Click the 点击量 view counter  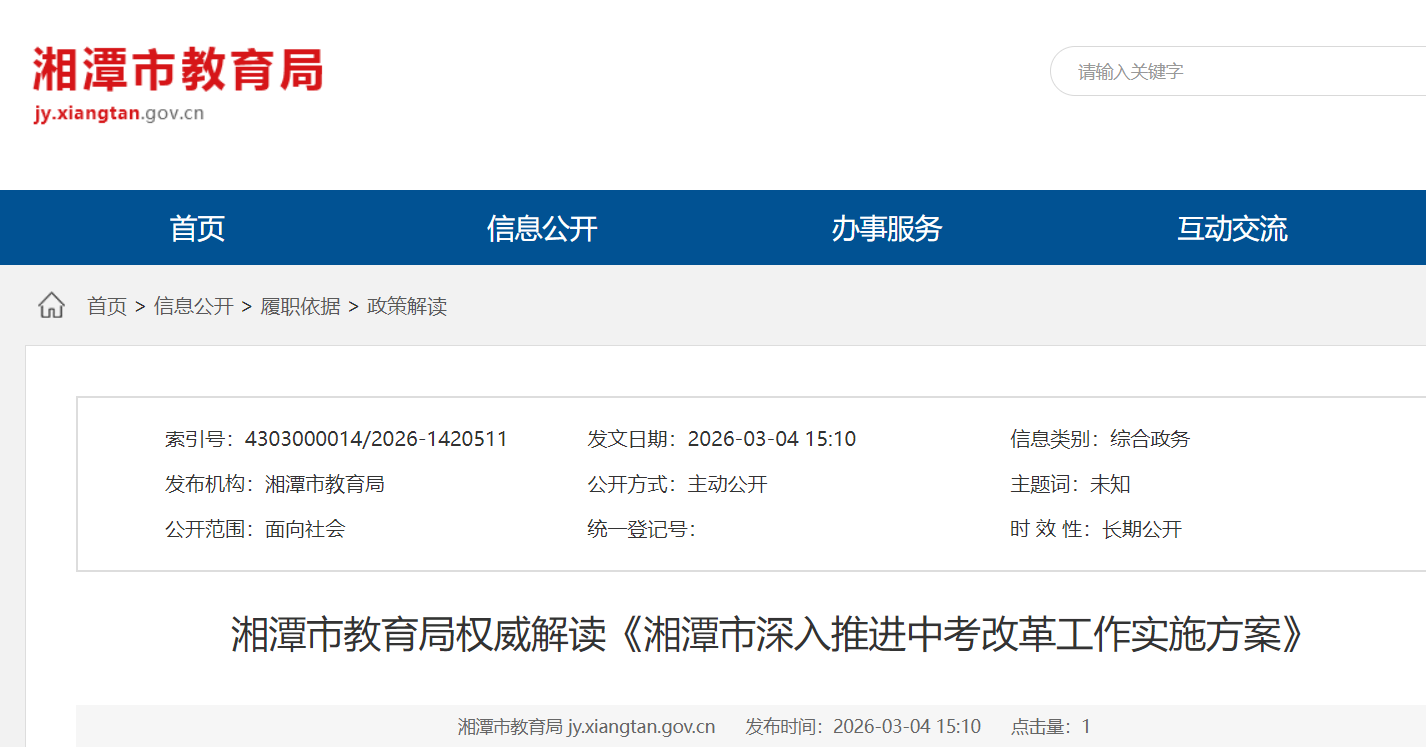click(x=1050, y=727)
